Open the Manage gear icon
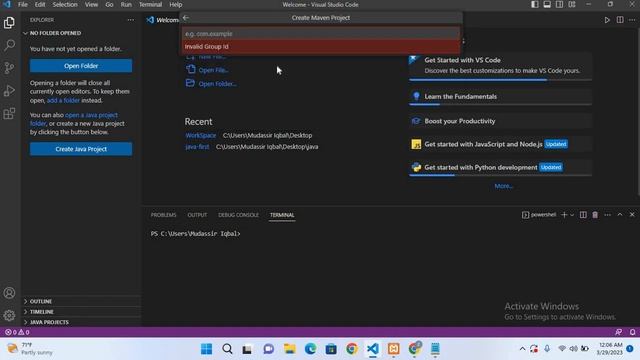Viewport: 640px width, 360px height. (x=9, y=315)
